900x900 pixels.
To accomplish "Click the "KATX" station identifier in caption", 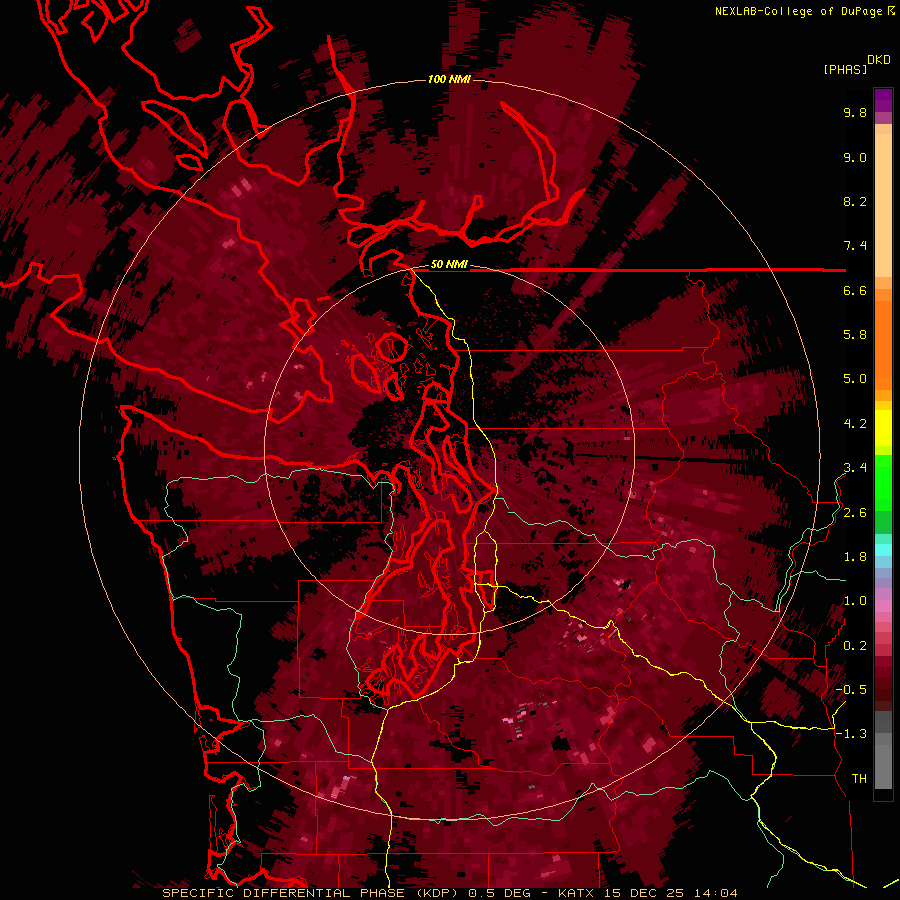I will tap(577, 893).
